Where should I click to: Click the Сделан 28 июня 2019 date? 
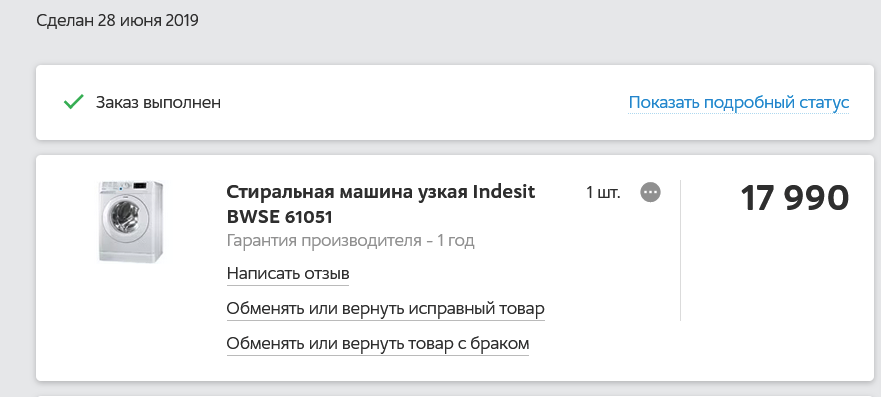pyautogui.click(x=117, y=21)
